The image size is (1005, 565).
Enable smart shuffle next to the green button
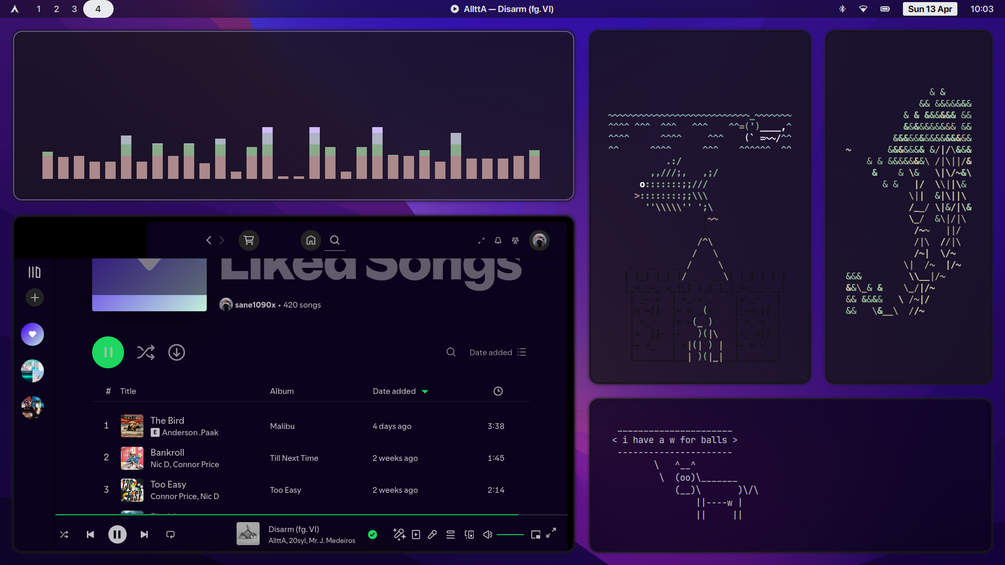145,352
